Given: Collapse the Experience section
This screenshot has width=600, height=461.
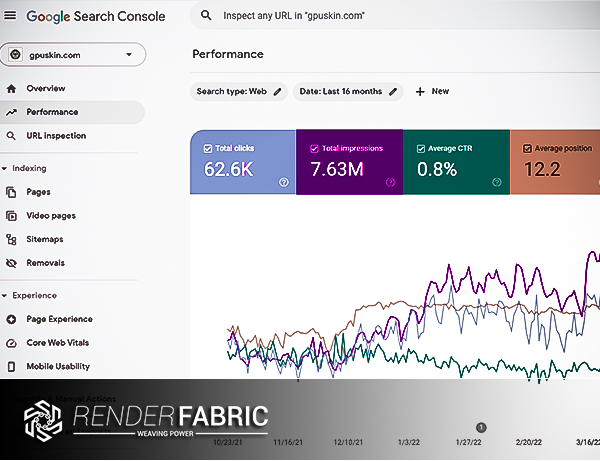Looking at the screenshot, I should pos(29,295).
